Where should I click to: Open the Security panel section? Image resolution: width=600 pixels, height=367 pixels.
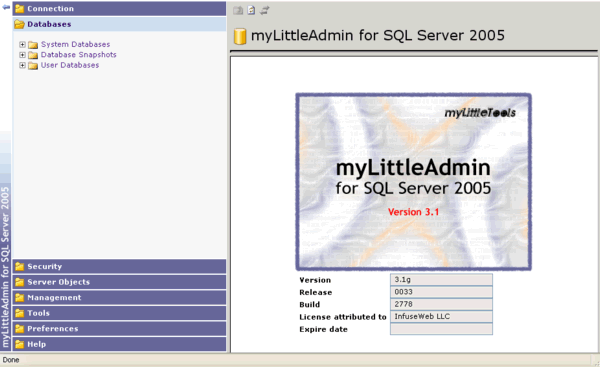[x=119, y=266]
